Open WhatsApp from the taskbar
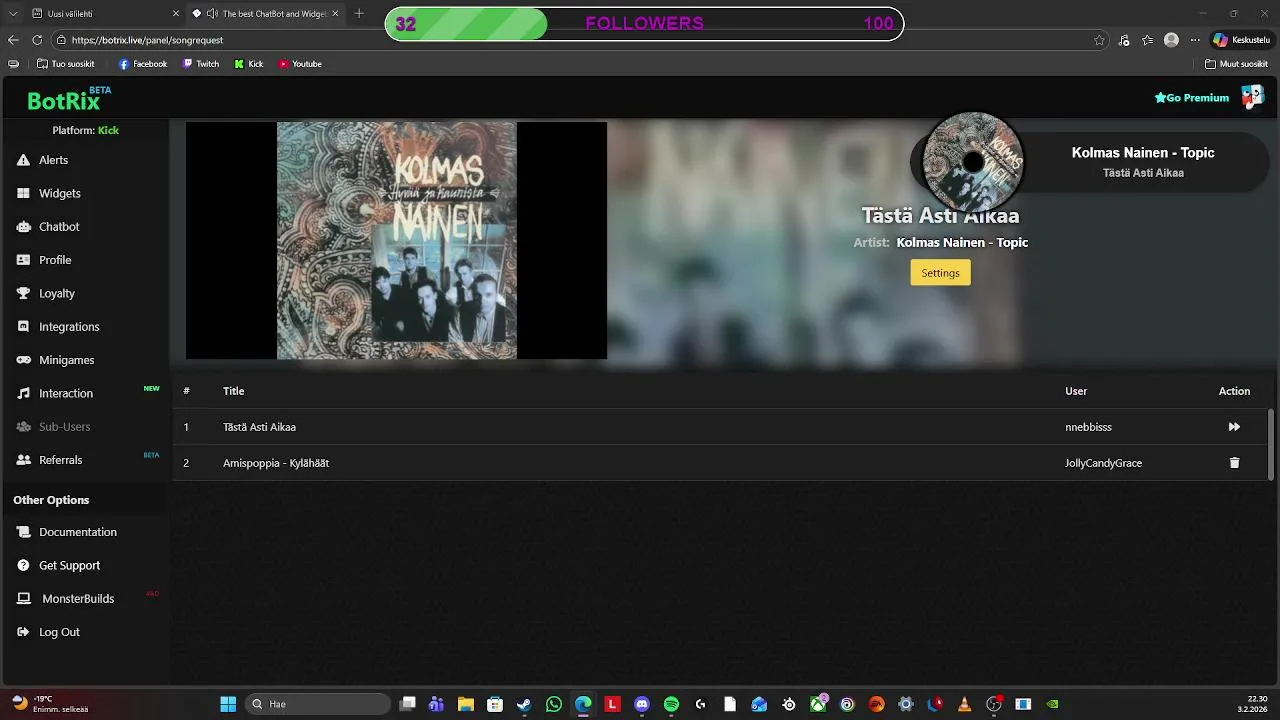 [x=554, y=704]
